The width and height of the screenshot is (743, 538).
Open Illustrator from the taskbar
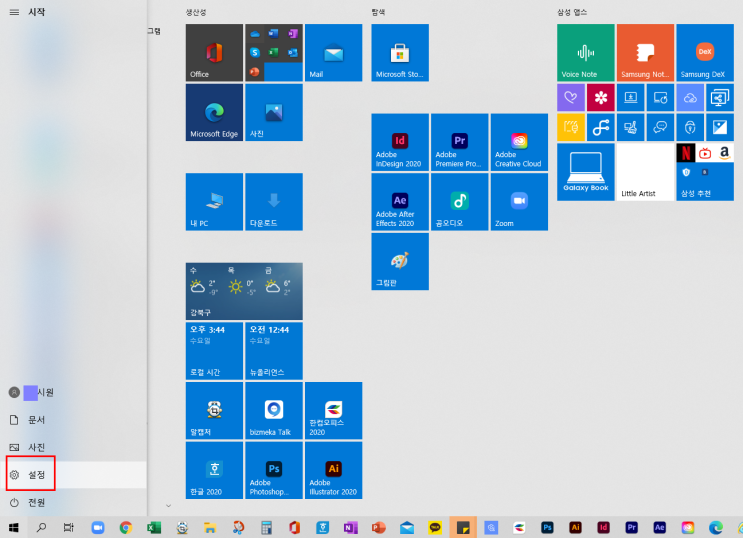575,527
